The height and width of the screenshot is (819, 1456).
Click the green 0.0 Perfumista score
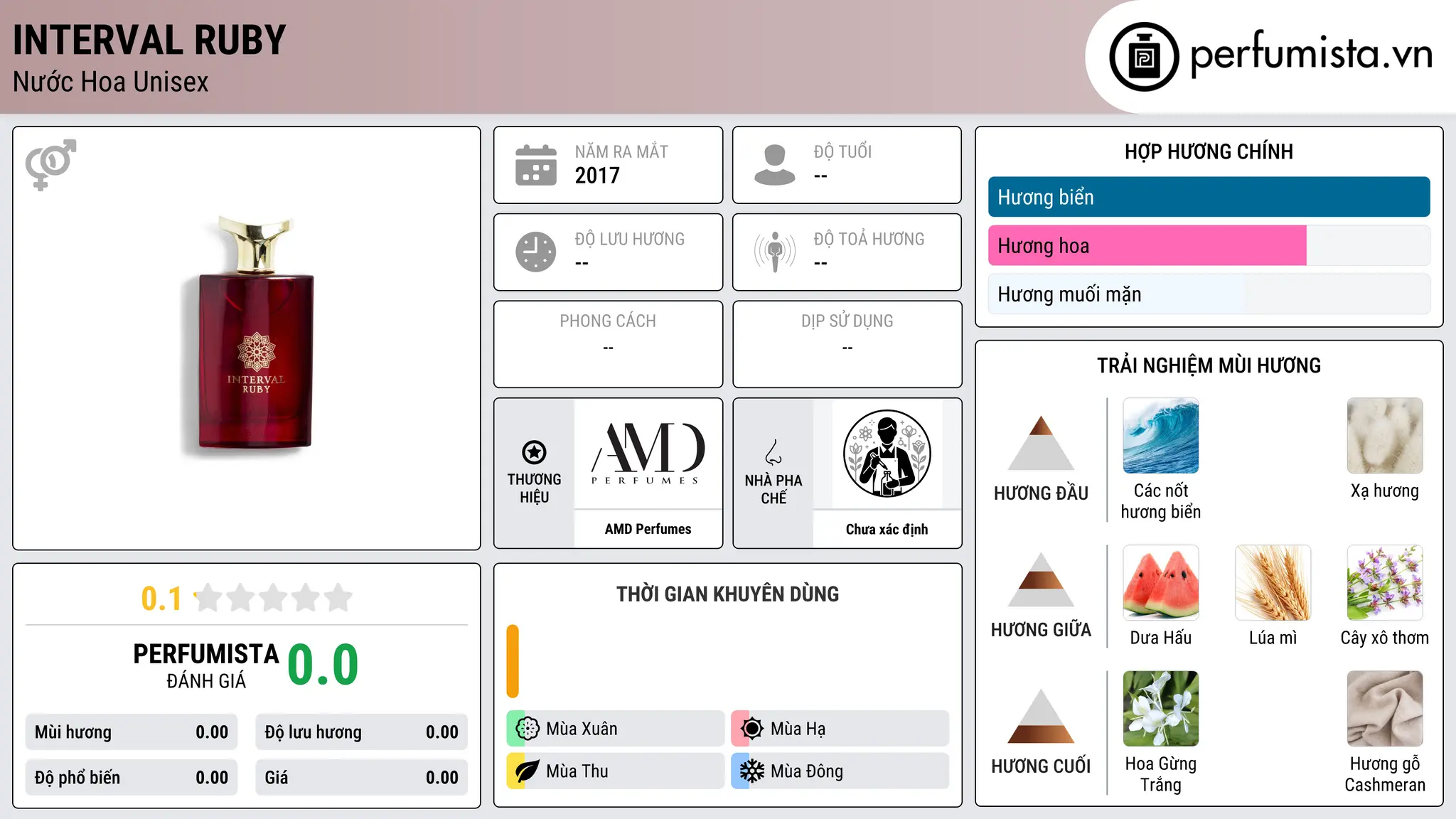click(x=323, y=665)
